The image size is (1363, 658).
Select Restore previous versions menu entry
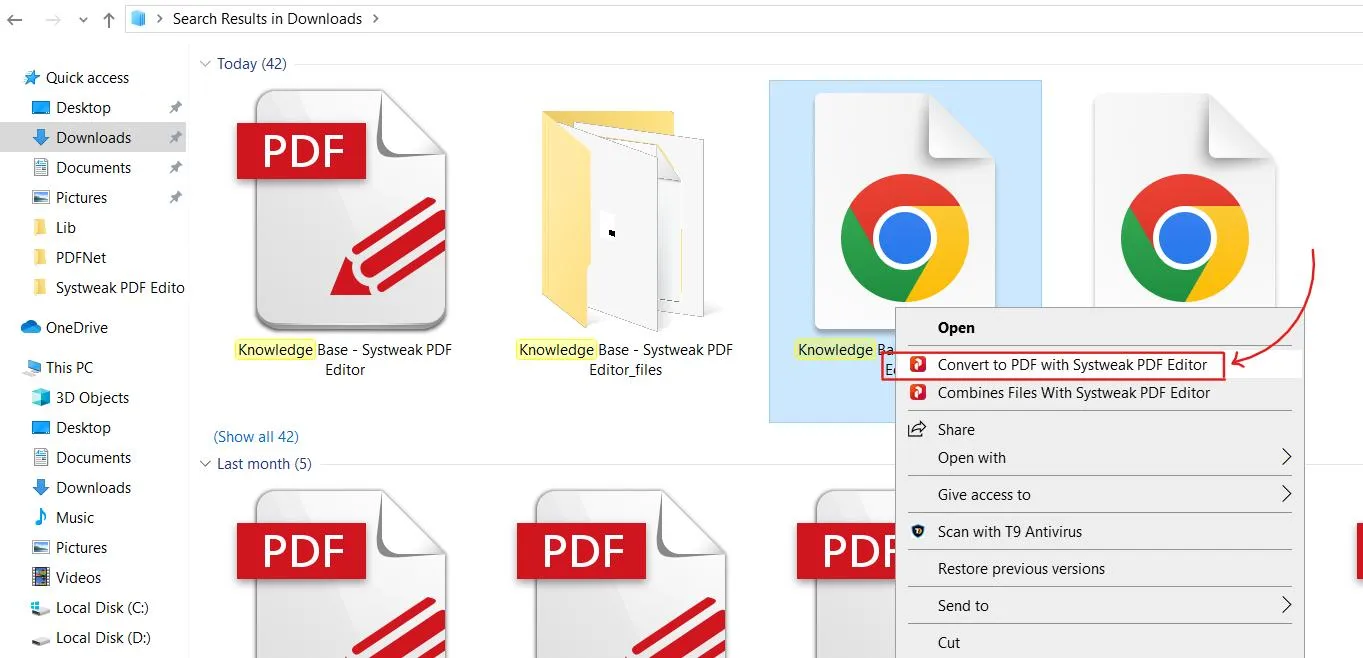point(1021,569)
